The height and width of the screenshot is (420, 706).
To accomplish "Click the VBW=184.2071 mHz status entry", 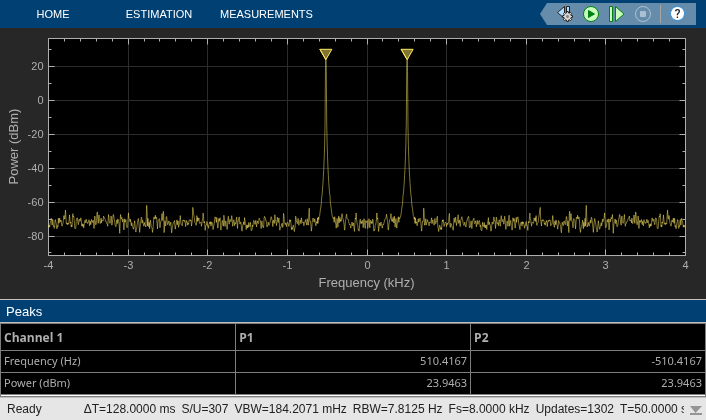I will (290, 409).
